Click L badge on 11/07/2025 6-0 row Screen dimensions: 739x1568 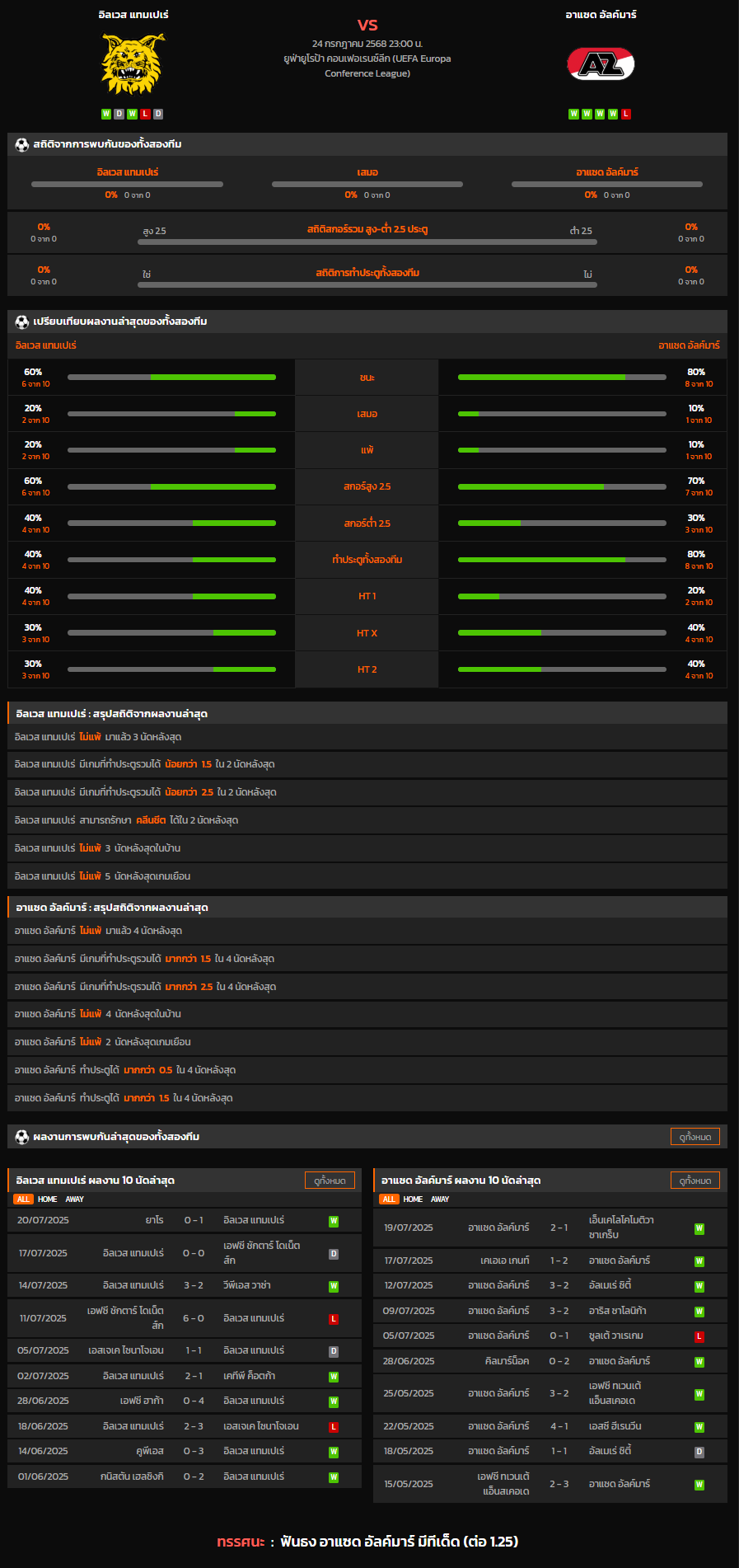(x=334, y=1319)
